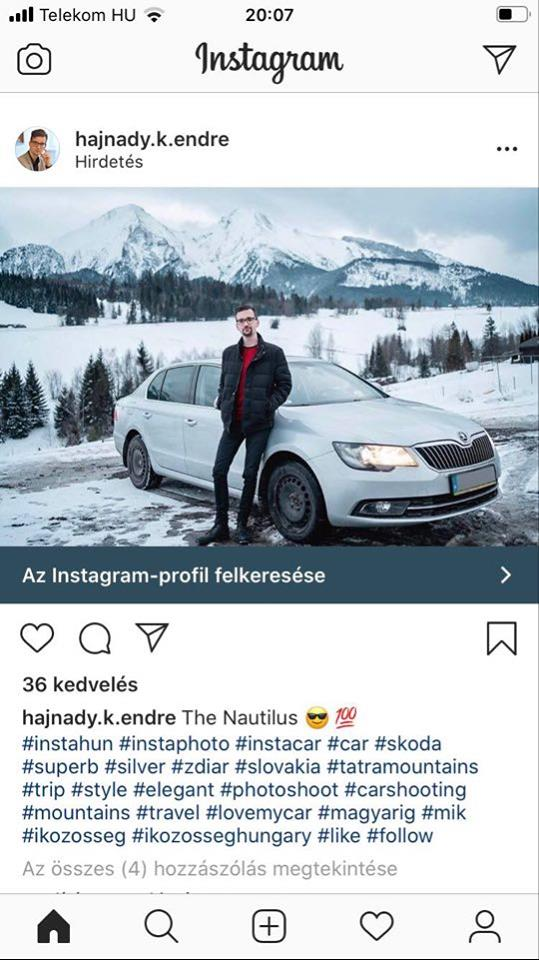This screenshot has width=539, height=960.
Task: Go to the Home tab
Action: pos(54,926)
